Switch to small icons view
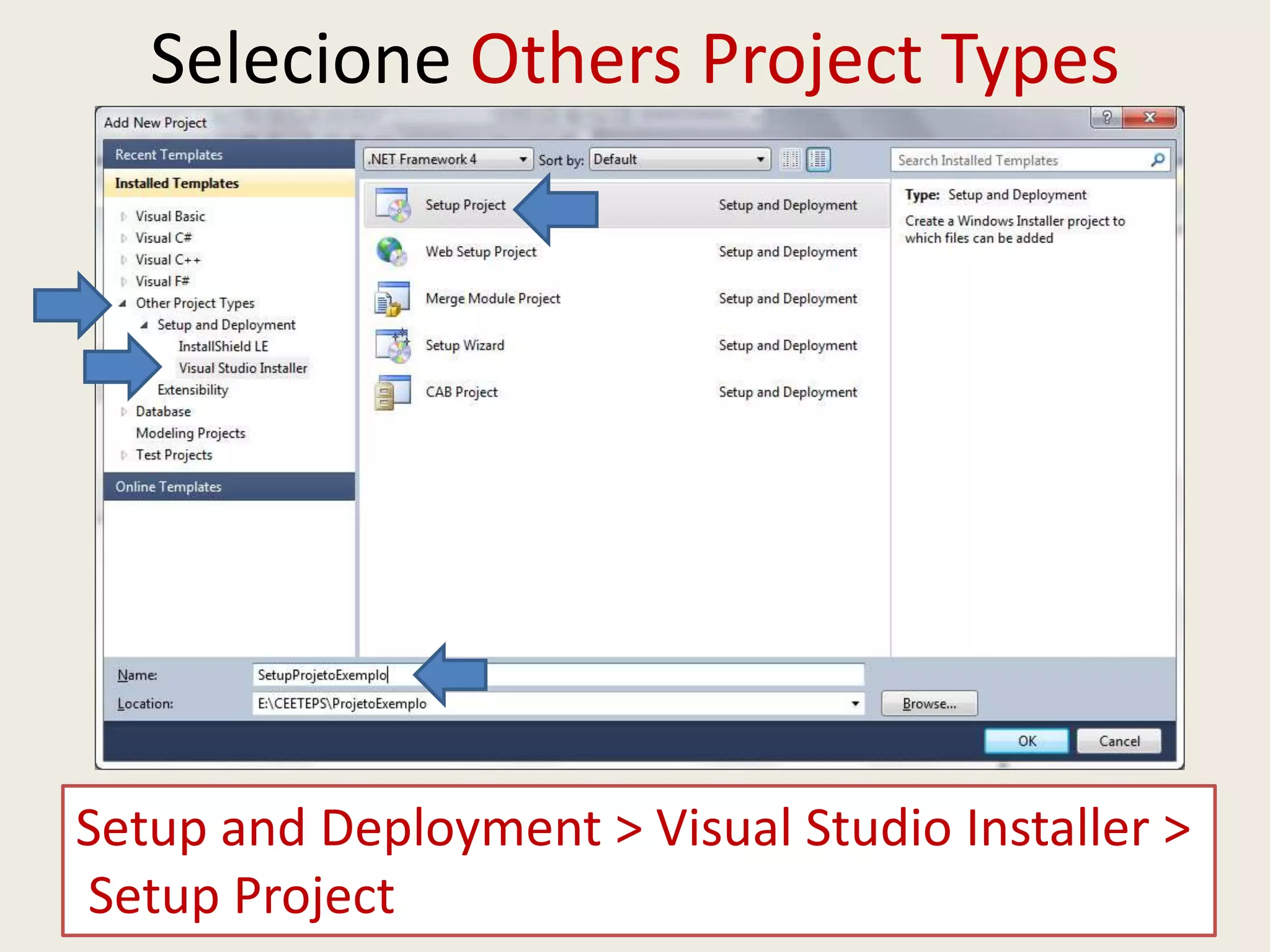Screen dimensions: 1270x952 click(791, 160)
